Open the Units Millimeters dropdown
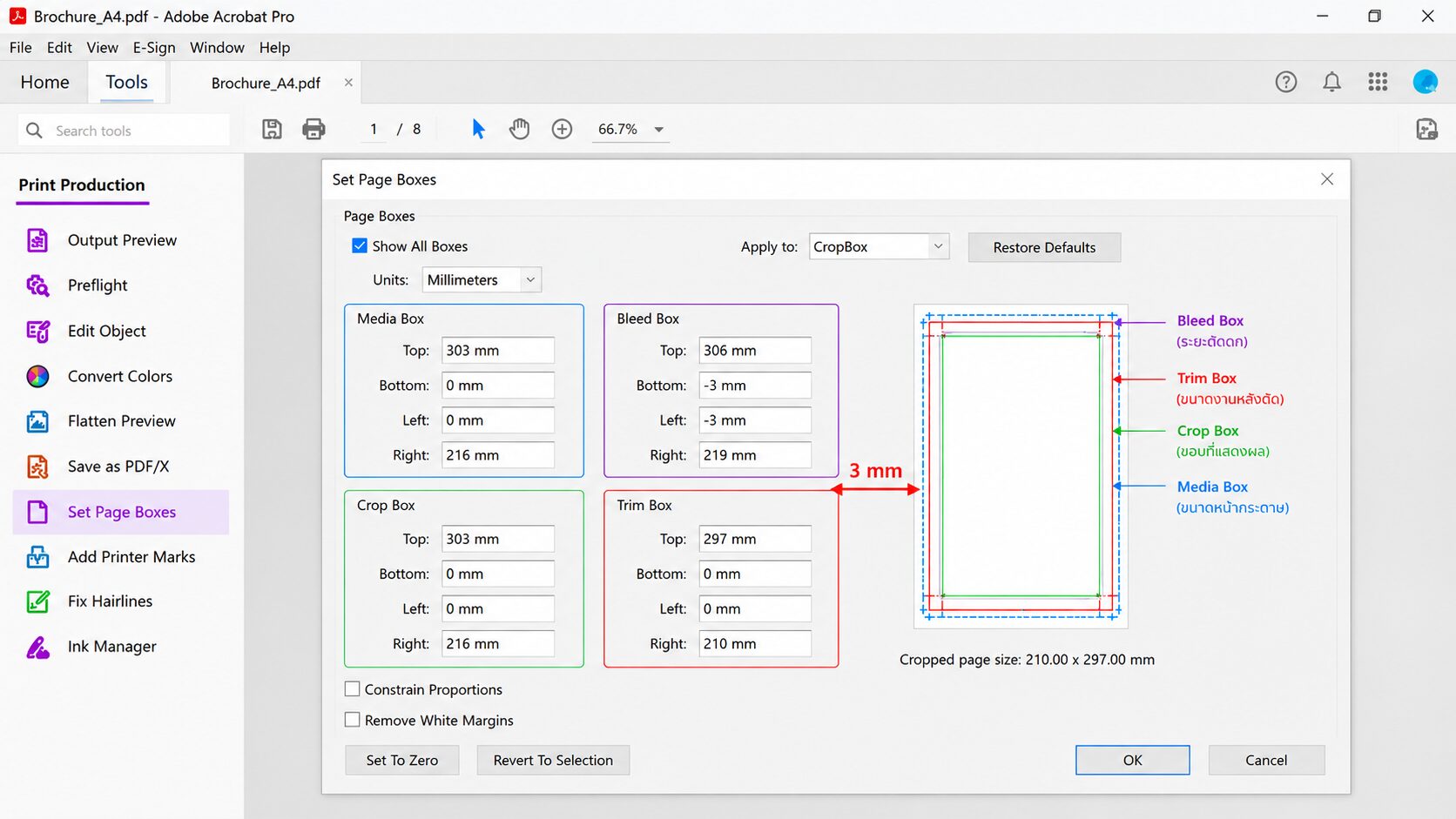Image resolution: width=1456 pixels, height=819 pixels. [482, 280]
